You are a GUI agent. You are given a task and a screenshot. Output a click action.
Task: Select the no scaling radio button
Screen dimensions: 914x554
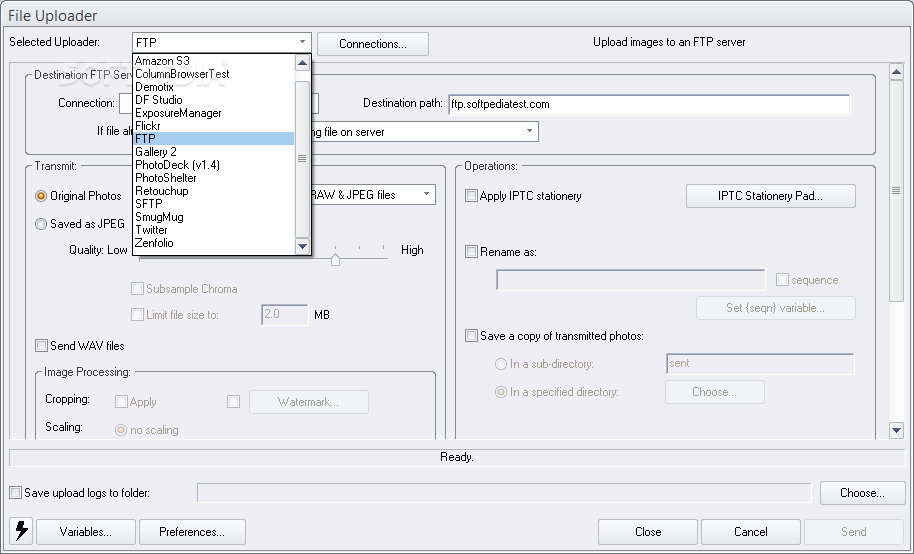coord(121,430)
